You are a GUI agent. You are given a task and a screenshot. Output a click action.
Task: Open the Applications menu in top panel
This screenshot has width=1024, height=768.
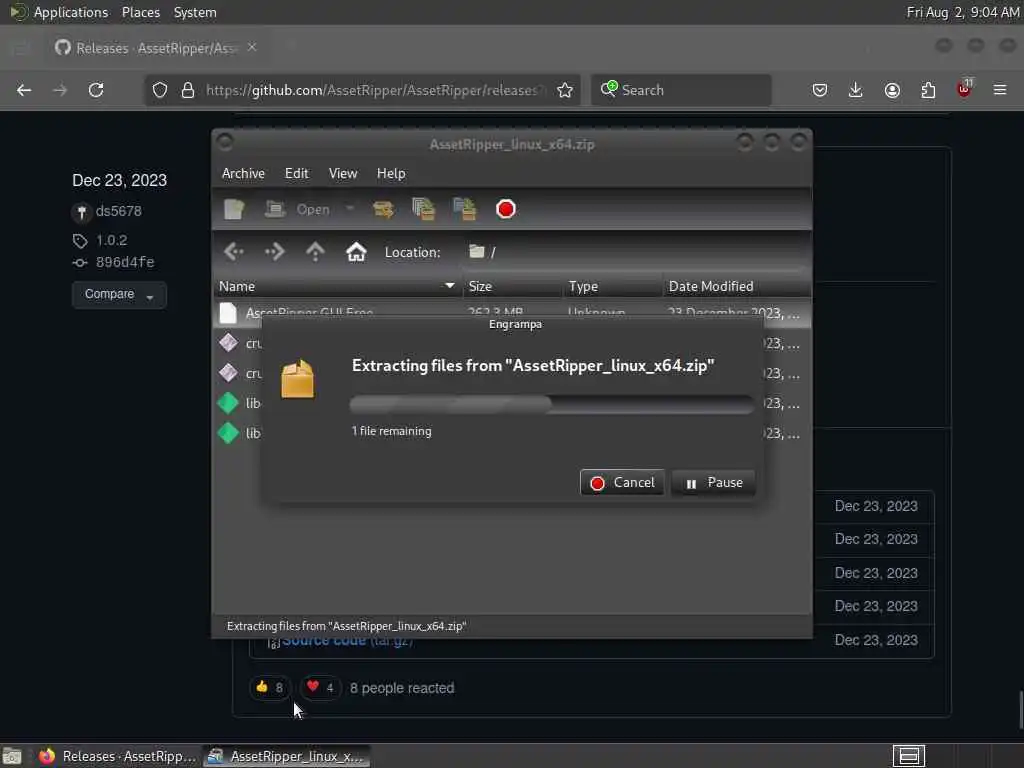[71, 12]
